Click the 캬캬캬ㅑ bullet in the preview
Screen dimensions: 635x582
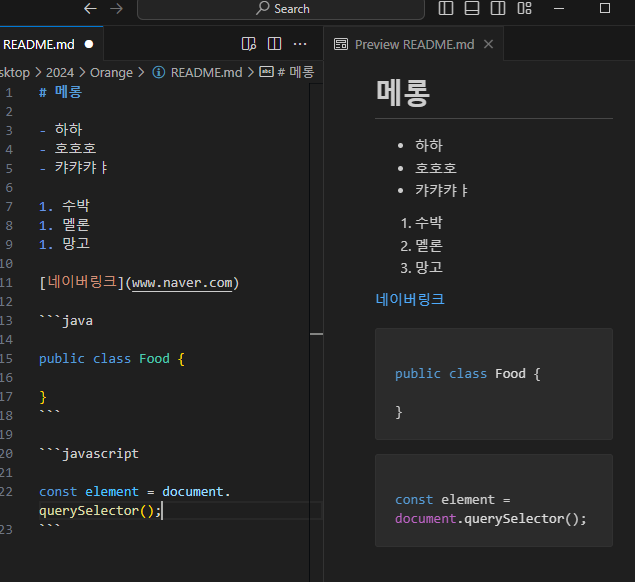point(442,190)
